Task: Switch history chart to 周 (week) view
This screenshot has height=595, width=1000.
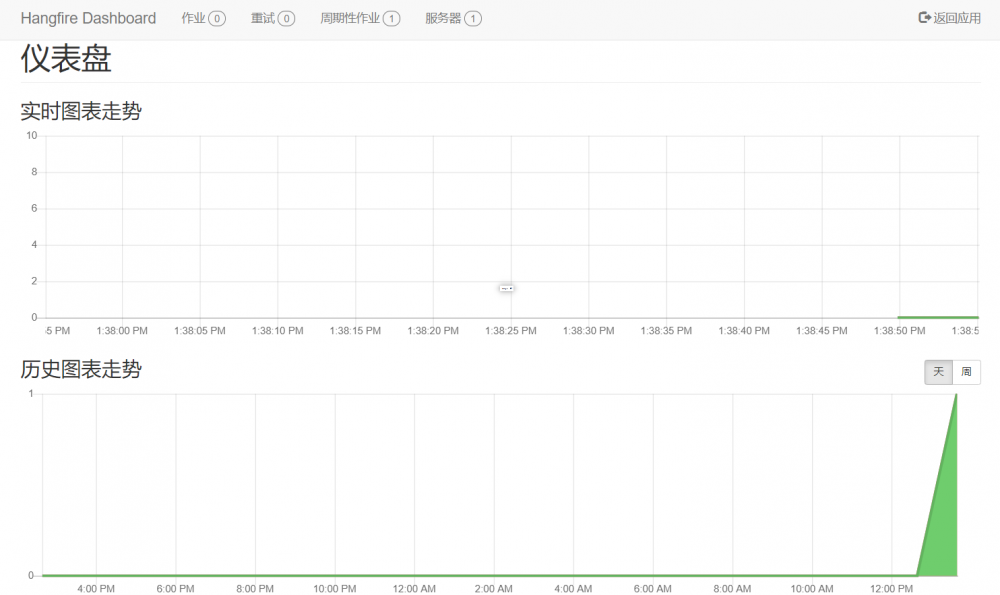Action: [967, 372]
